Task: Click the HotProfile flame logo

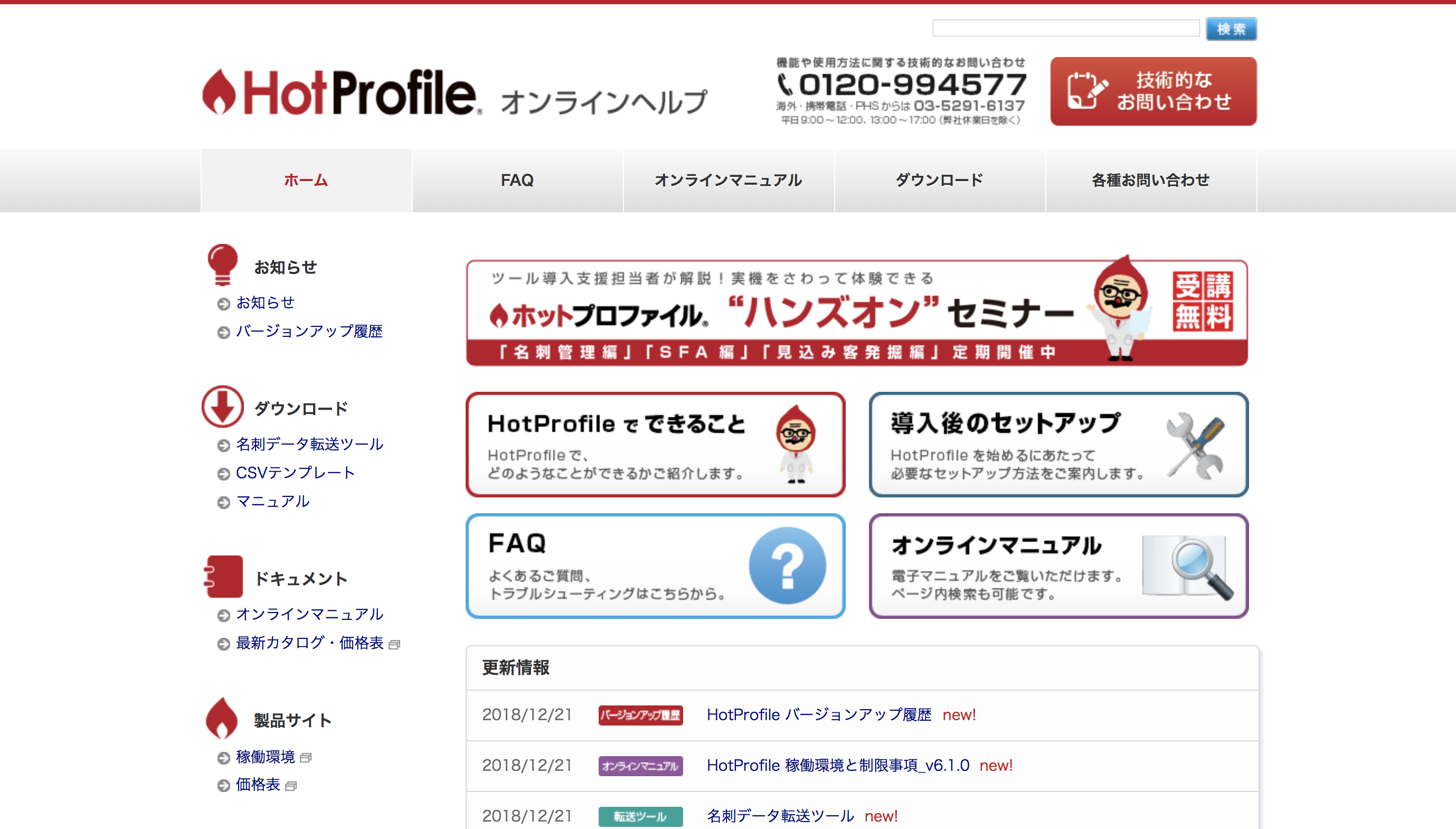Action: point(219,92)
